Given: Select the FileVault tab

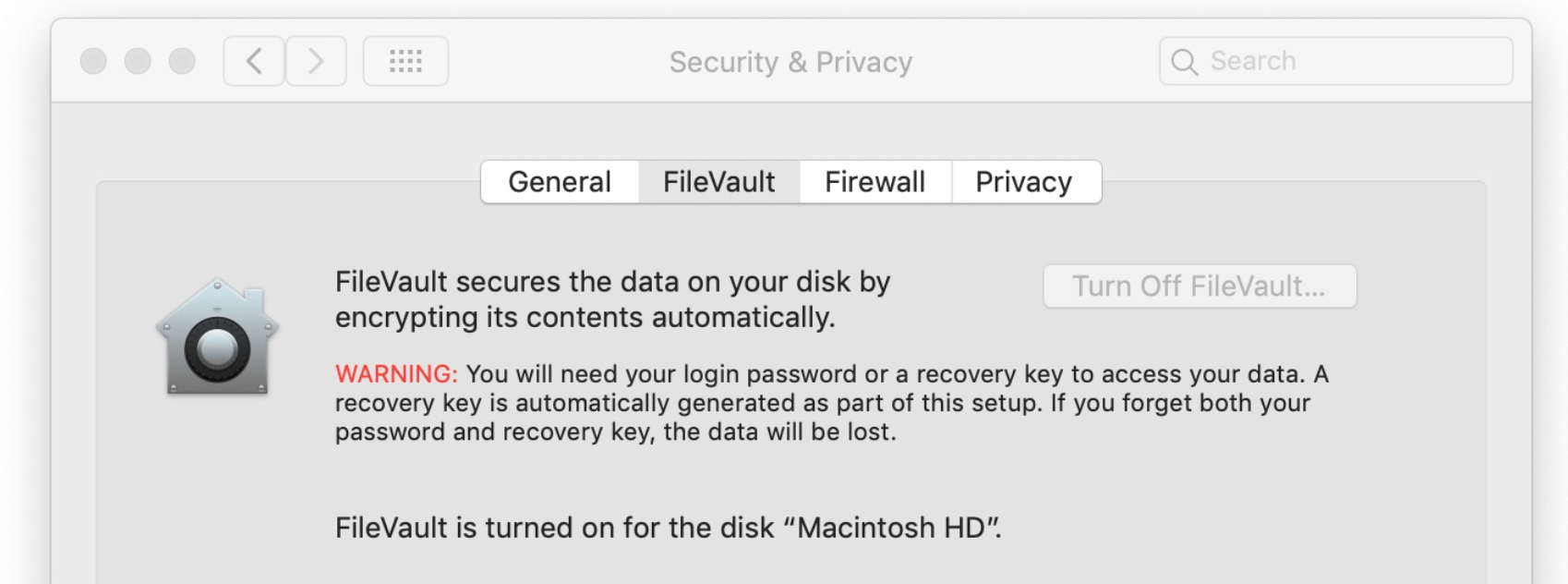Looking at the screenshot, I should (718, 182).
